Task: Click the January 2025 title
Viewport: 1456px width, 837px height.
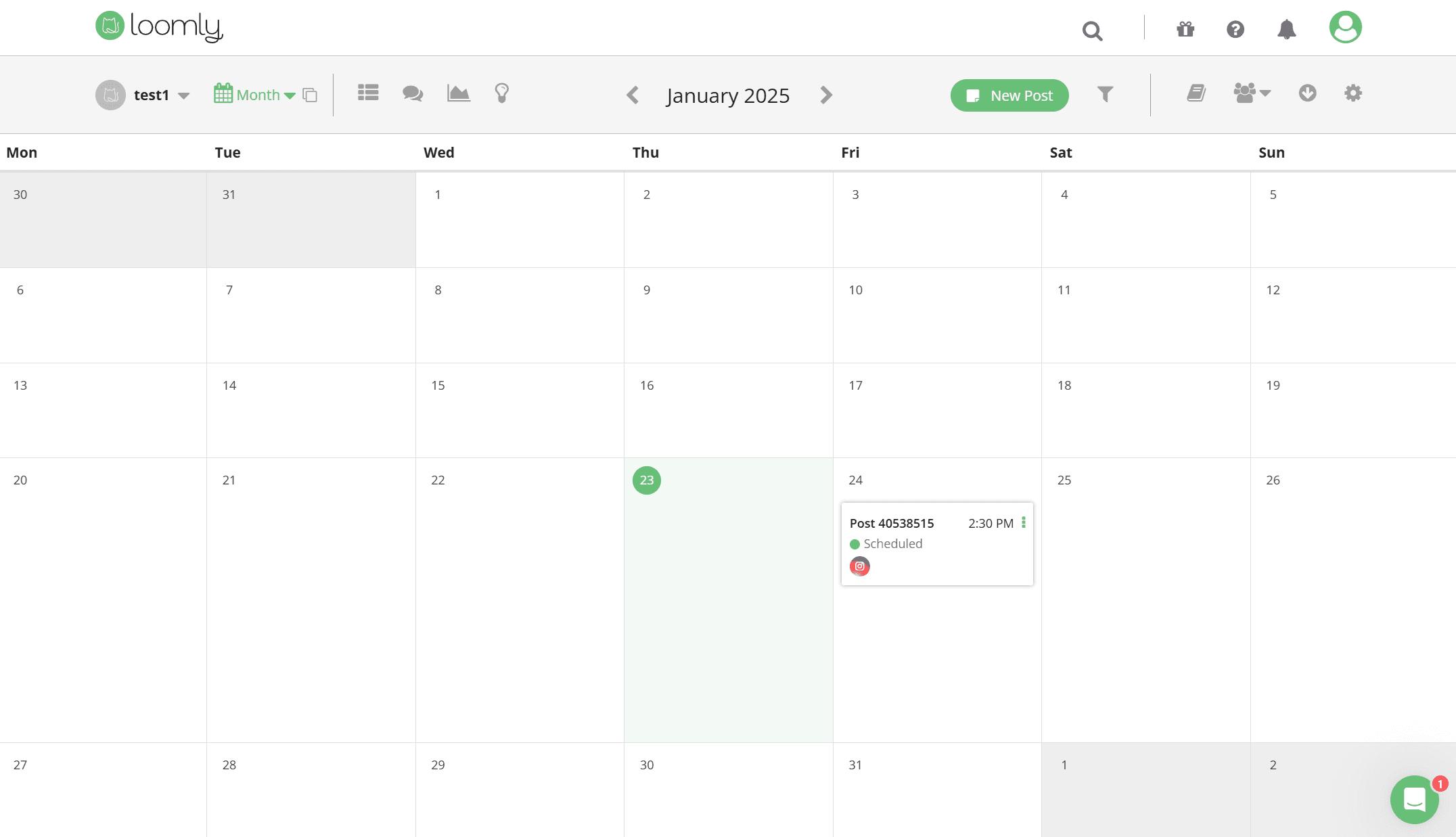Action: [x=728, y=96]
